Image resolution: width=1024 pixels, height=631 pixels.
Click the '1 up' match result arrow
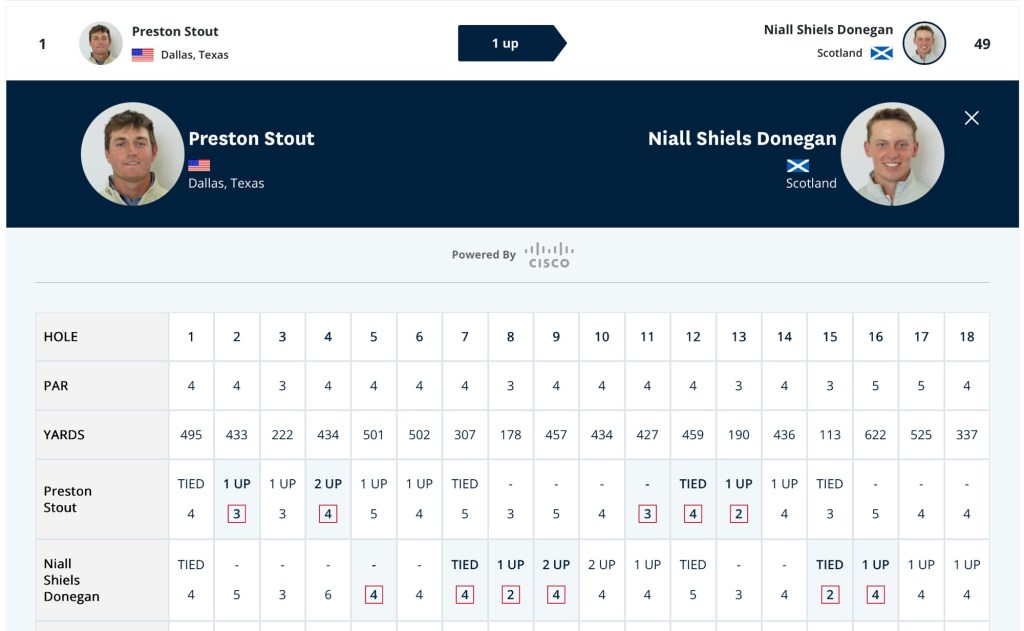coord(511,43)
